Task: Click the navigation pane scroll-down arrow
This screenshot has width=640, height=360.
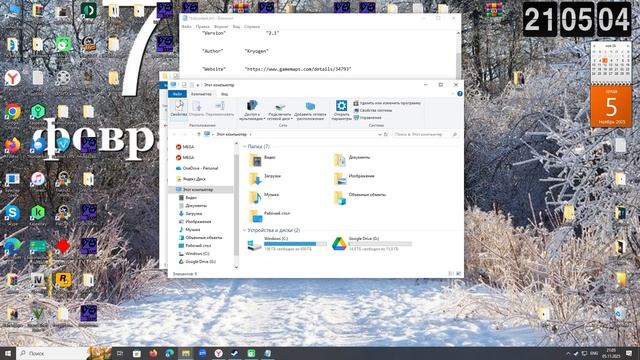Action: [236, 267]
